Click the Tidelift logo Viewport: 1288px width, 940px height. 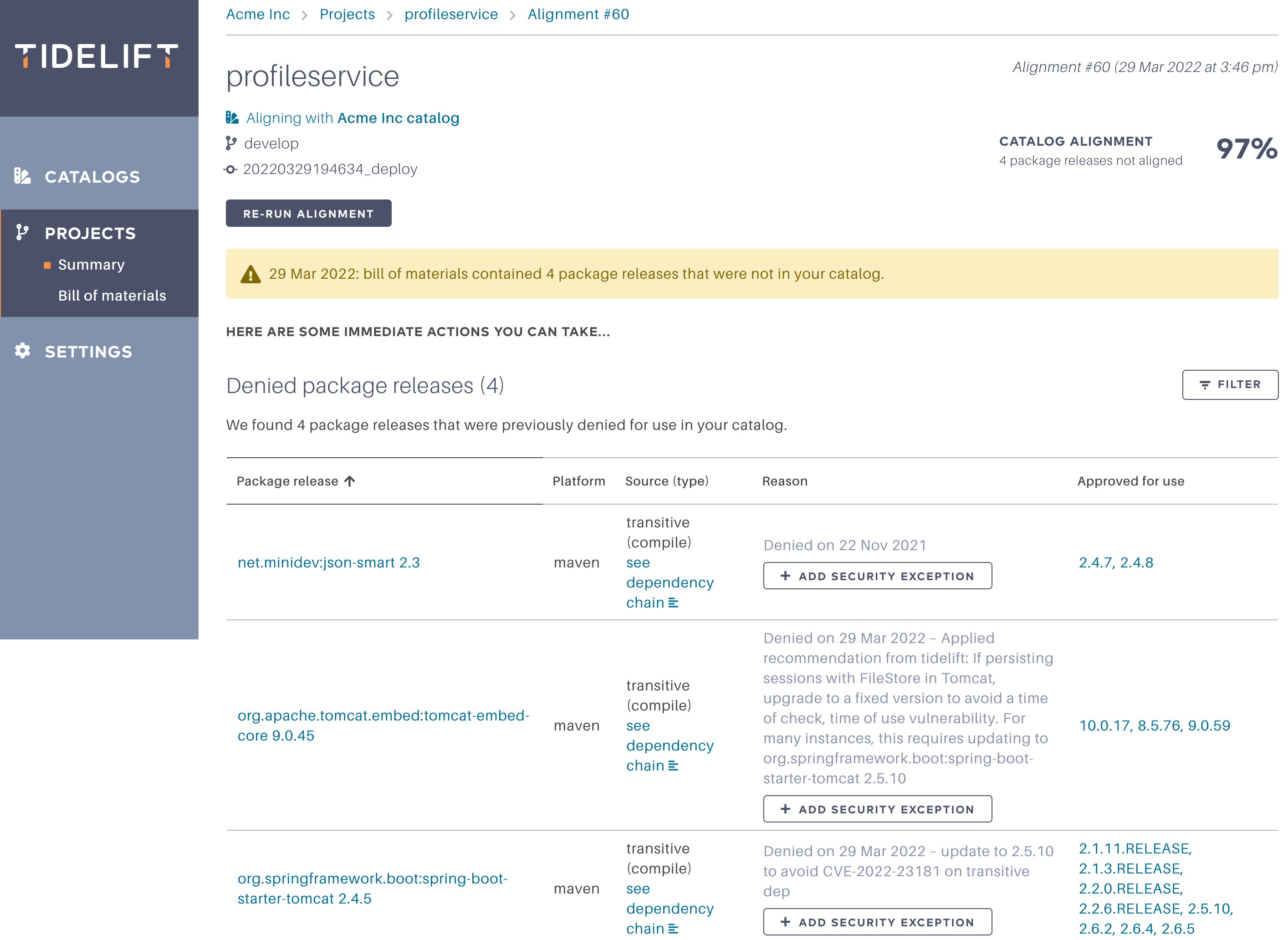[97, 56]
